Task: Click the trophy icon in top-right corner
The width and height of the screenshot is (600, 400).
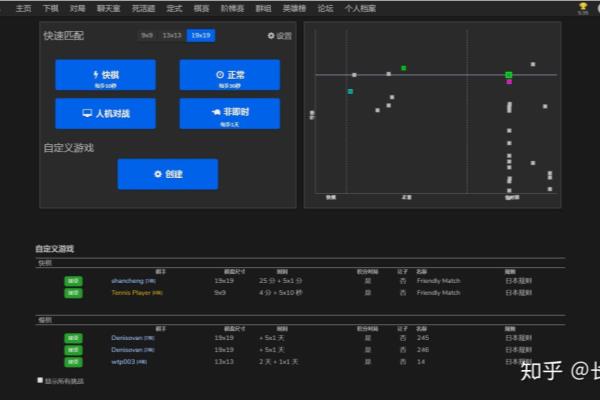Action: coord(583,6)
